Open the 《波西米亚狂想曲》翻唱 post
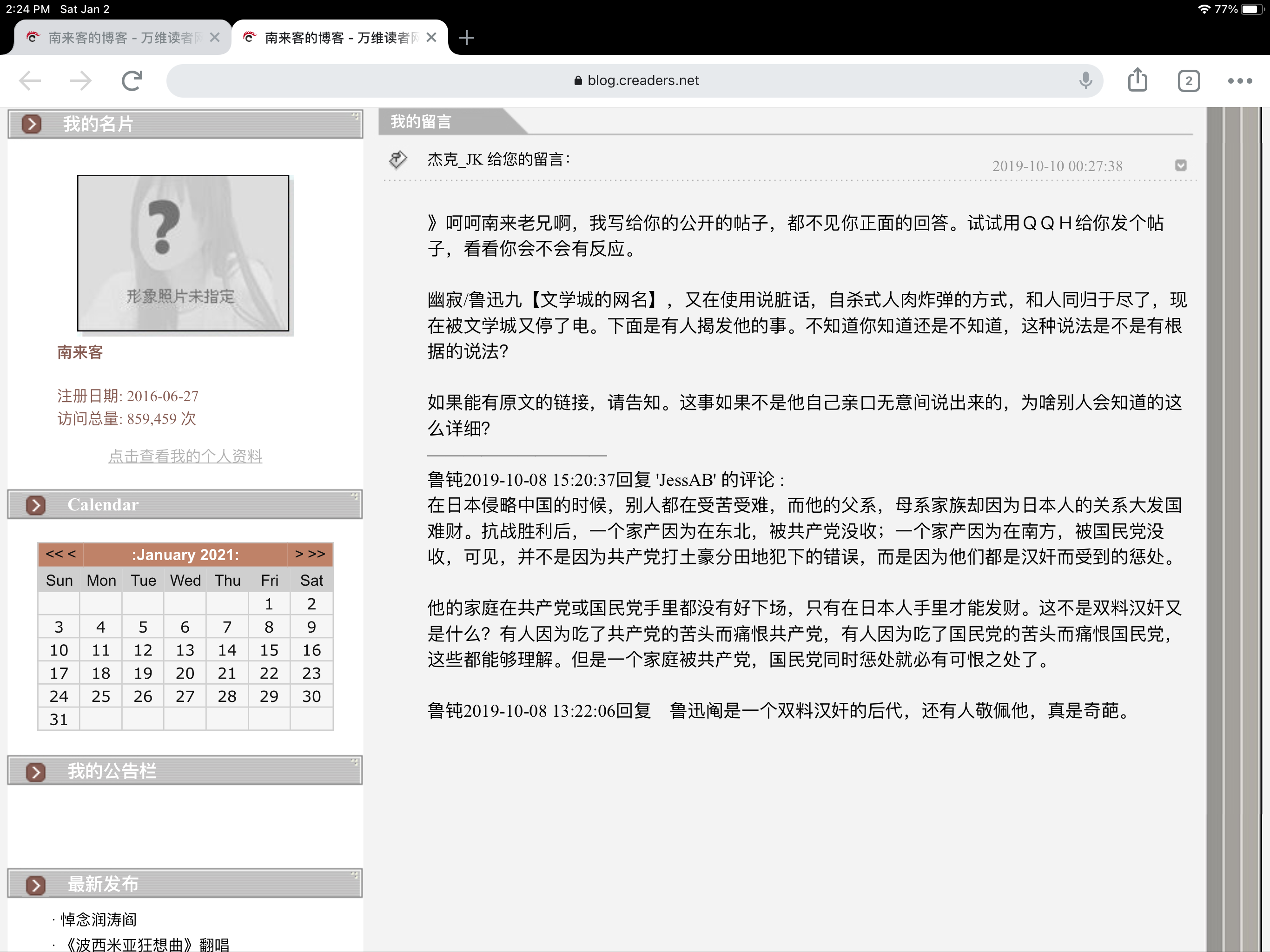 pyautogui.click(x=145, y=945)
